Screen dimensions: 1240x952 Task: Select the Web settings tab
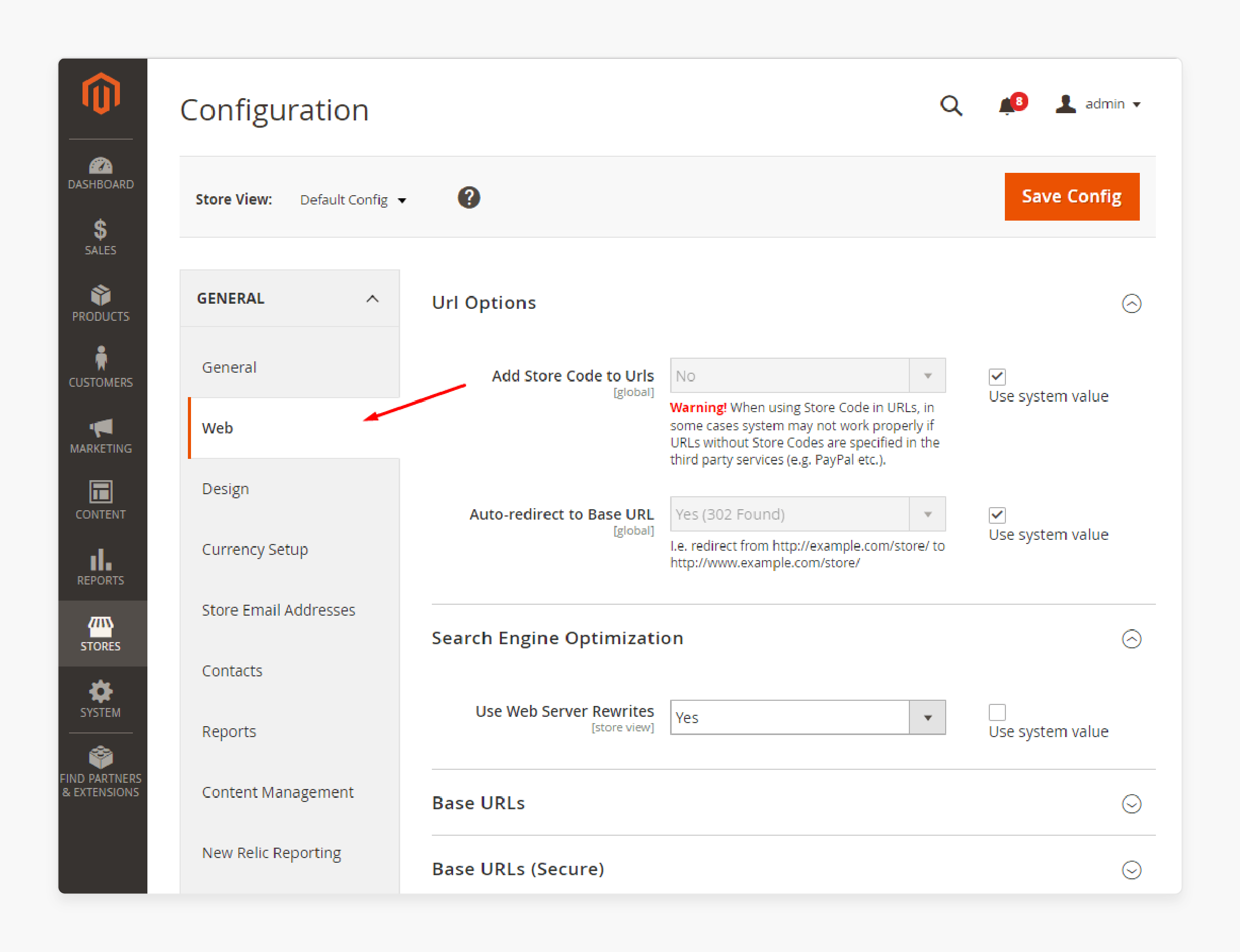[x=293, y=428]
